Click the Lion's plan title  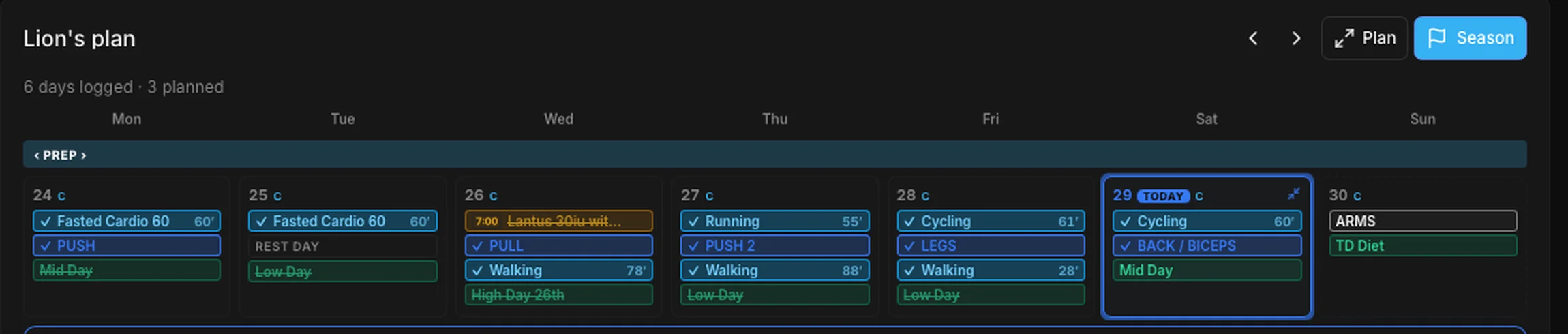[x=79, y=38]
